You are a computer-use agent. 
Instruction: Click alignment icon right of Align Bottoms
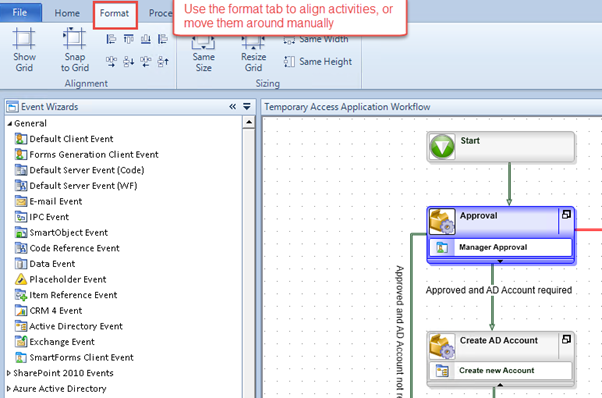[163, 39]
